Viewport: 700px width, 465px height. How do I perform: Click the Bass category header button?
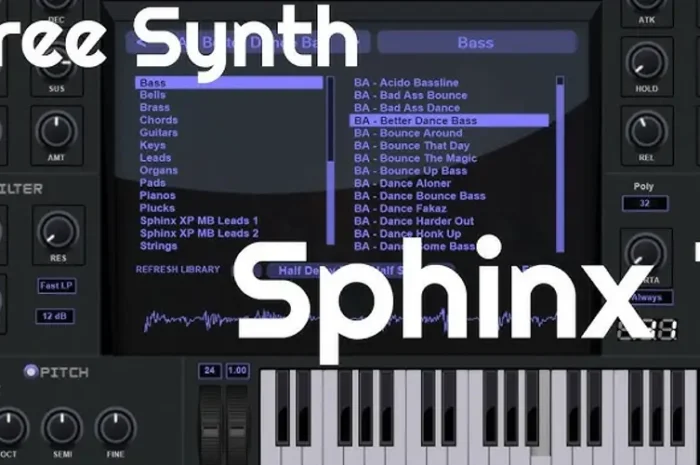pyautogui.click(x=477, y=42)
